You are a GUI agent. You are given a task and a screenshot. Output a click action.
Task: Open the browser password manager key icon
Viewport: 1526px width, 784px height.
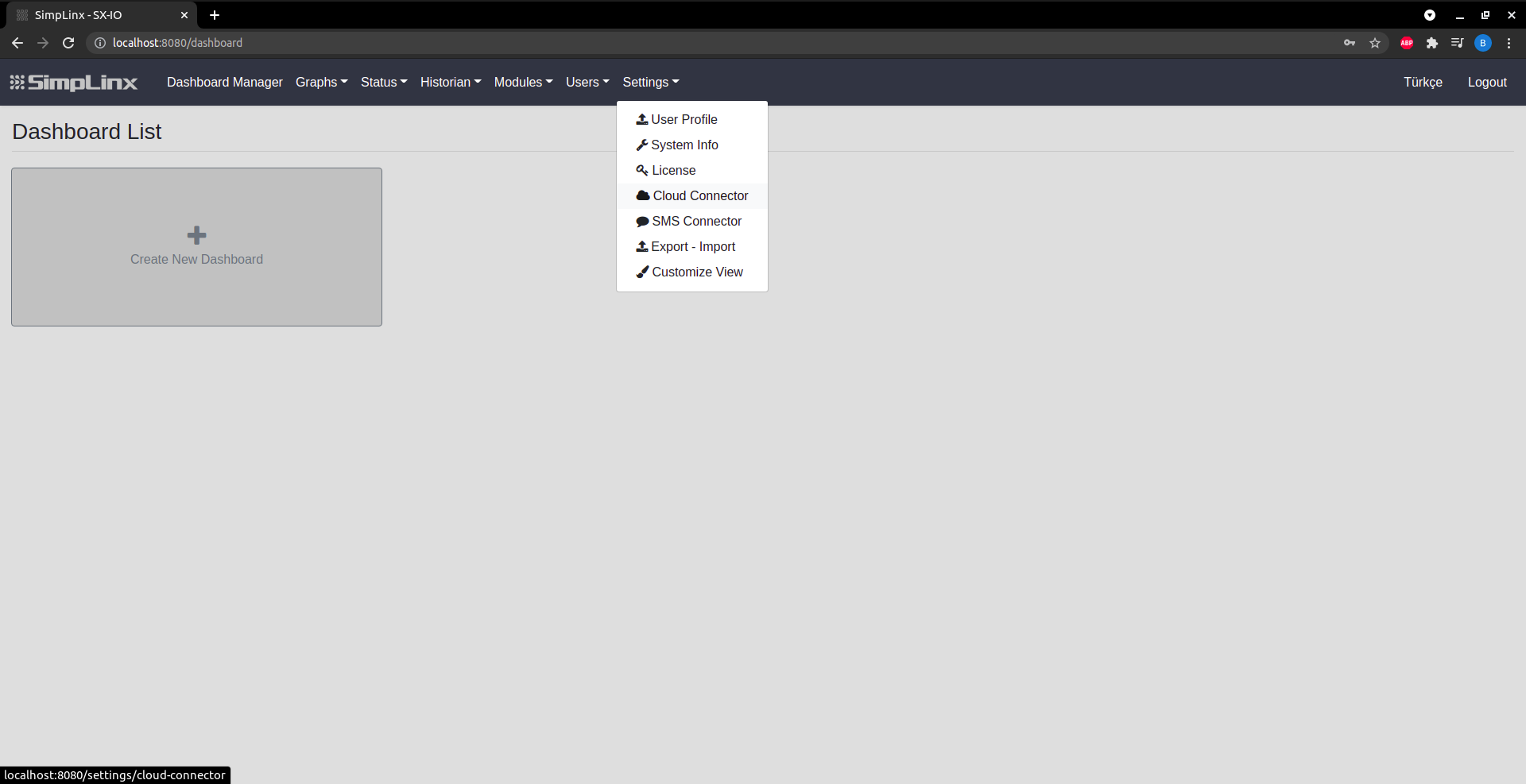coord(1350,43)
